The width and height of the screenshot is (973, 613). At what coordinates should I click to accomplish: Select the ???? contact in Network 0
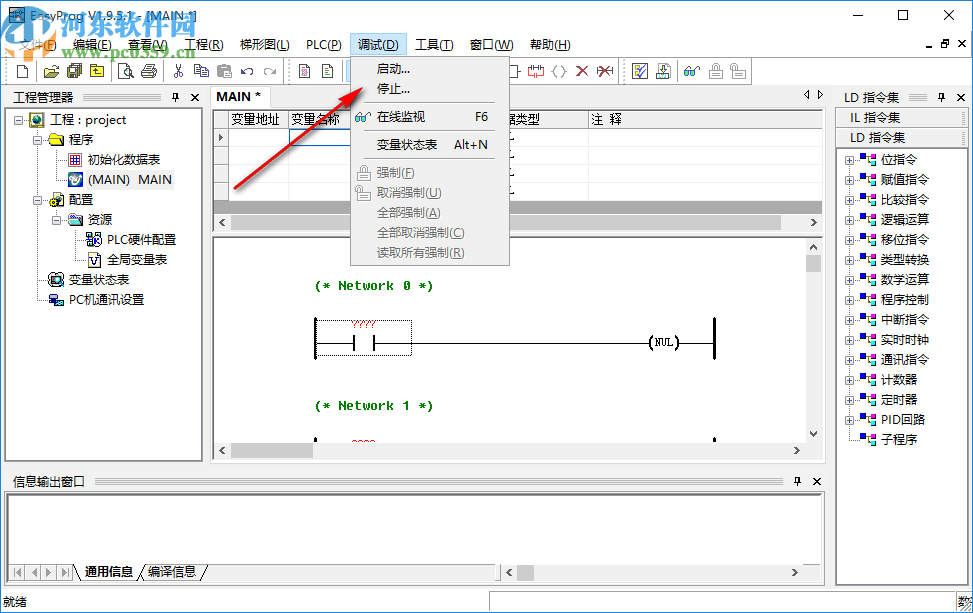(x=364, y=338)
